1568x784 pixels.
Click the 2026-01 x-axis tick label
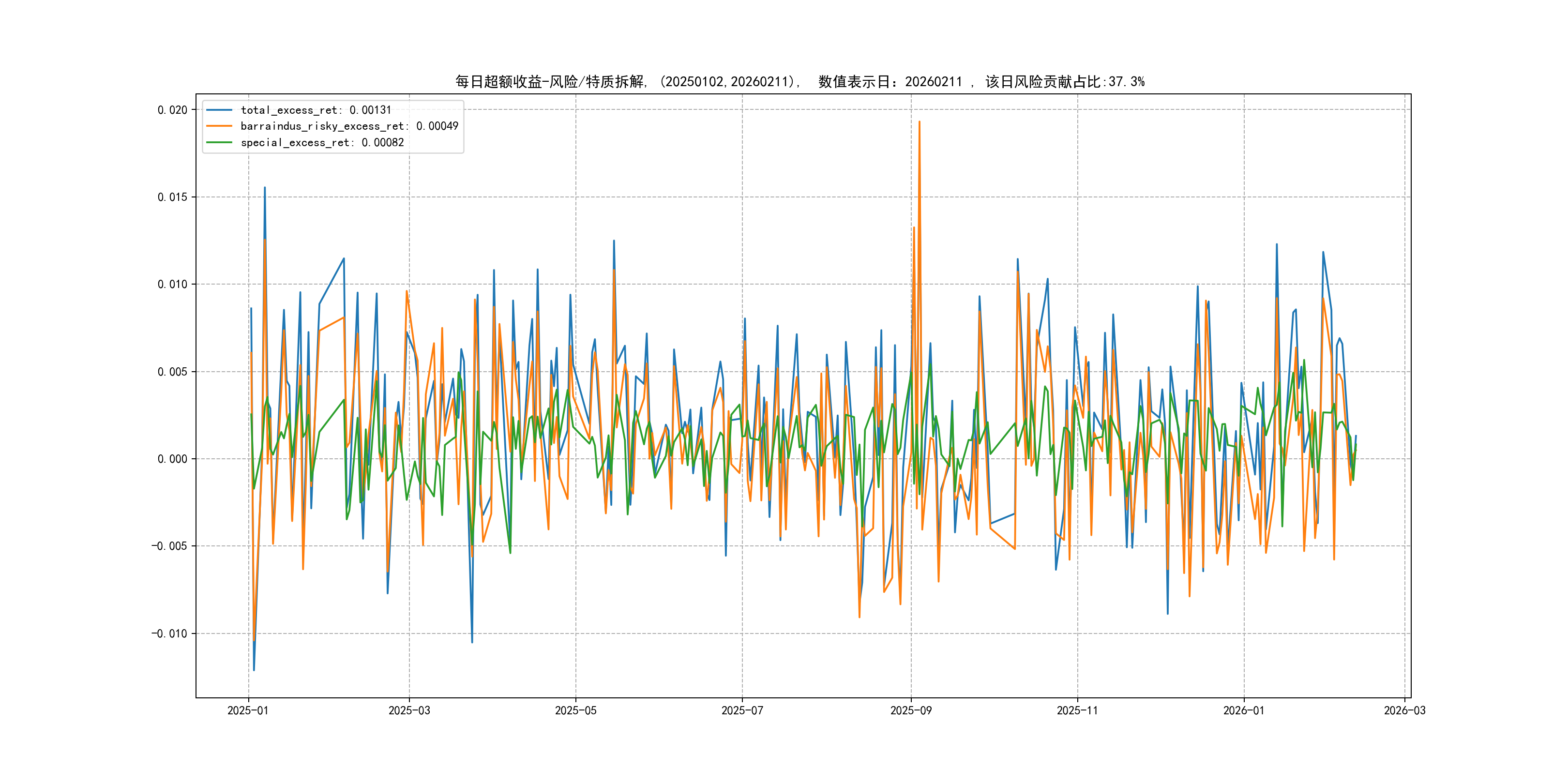pos(1244,711)
